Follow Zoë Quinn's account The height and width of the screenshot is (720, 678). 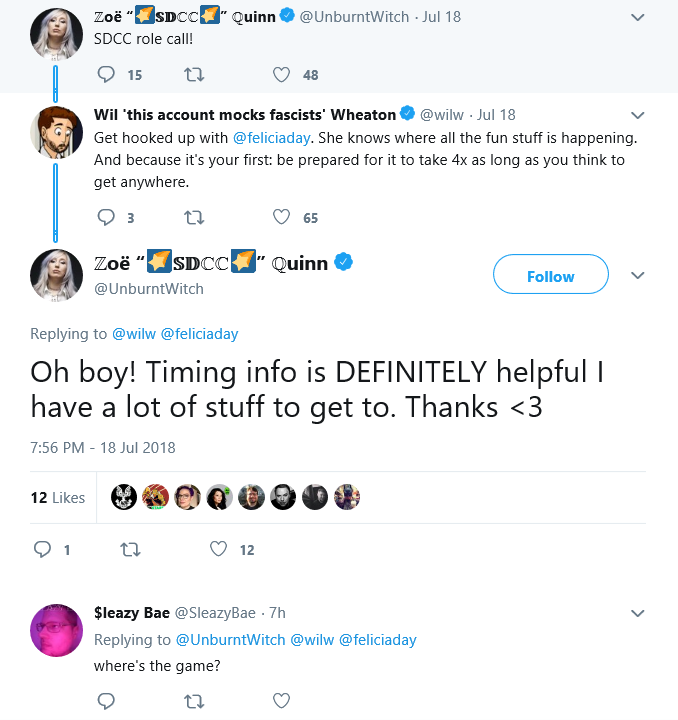coord(551,274)
